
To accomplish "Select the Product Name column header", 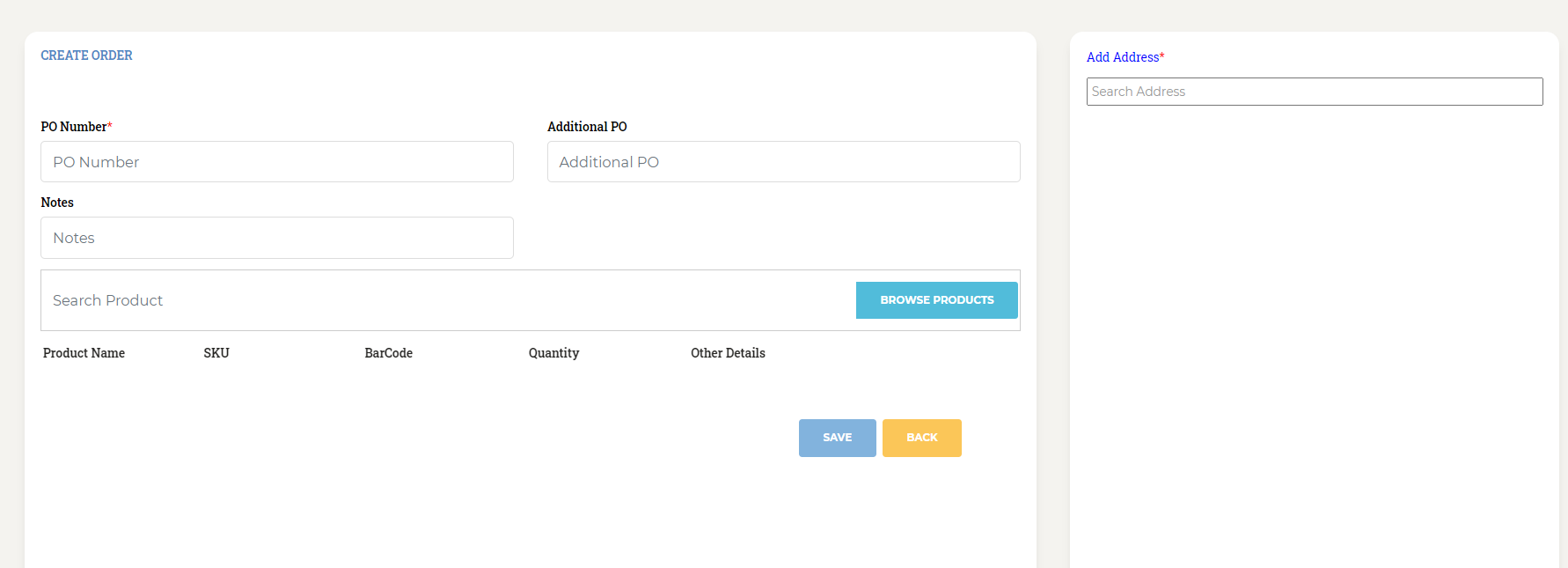I will coord(84,353).
